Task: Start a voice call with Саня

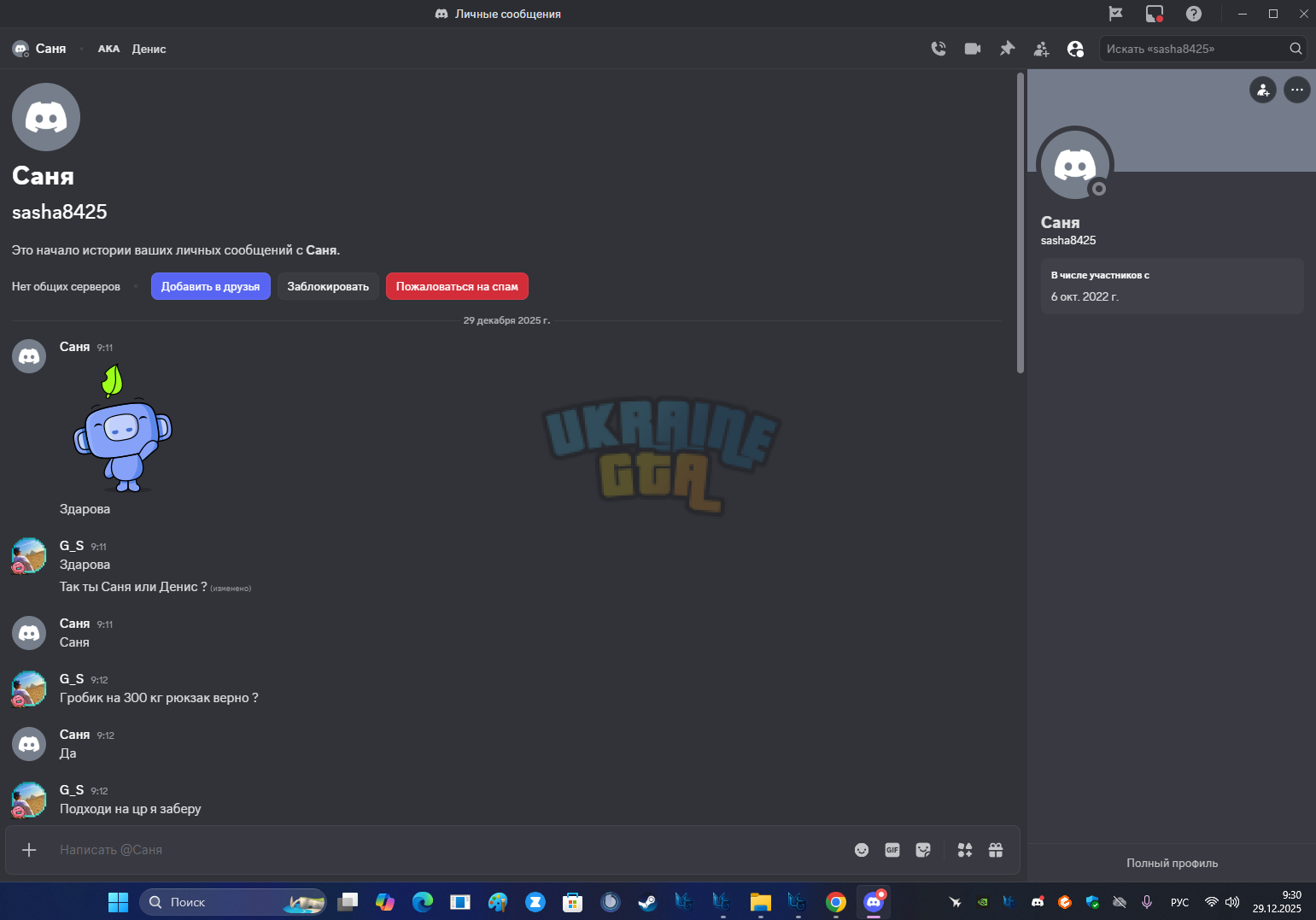Action: click(x=939, y=49)
